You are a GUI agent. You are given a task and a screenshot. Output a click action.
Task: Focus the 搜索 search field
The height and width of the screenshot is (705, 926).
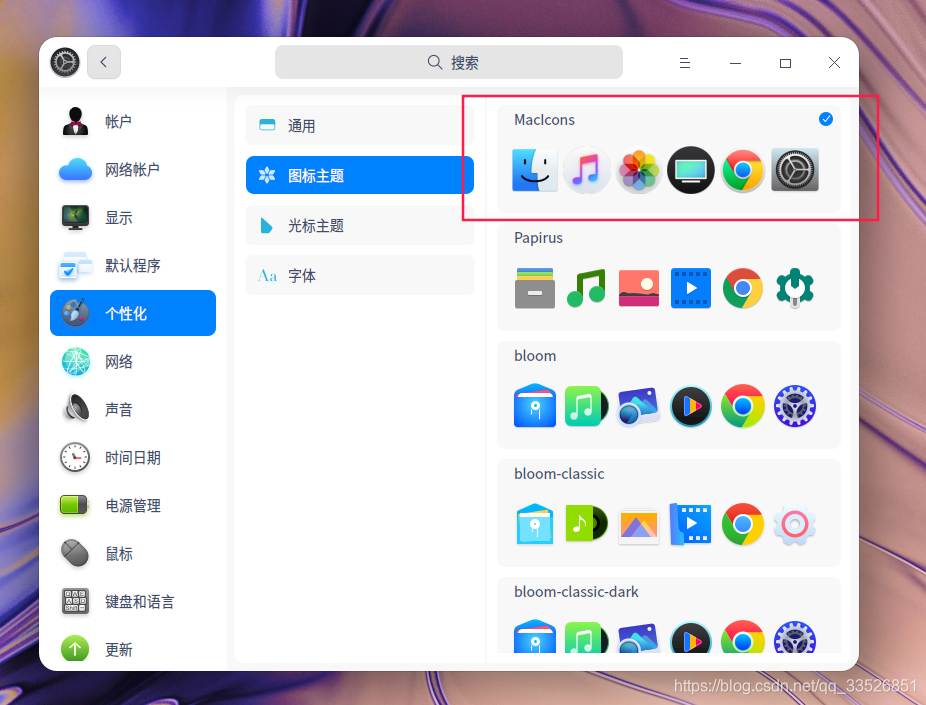pyautogui.click(x=449, y=62)
